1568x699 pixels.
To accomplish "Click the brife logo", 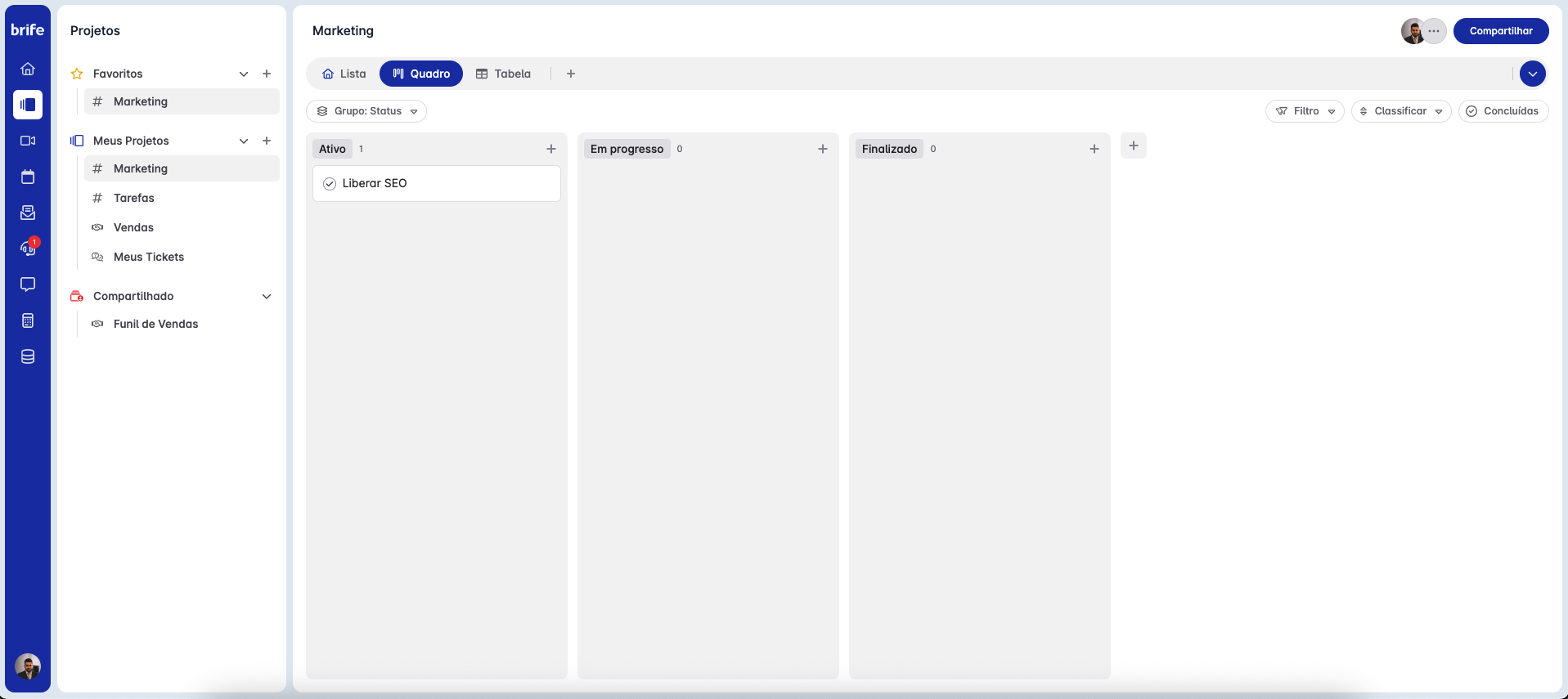I will coord(27,29).
